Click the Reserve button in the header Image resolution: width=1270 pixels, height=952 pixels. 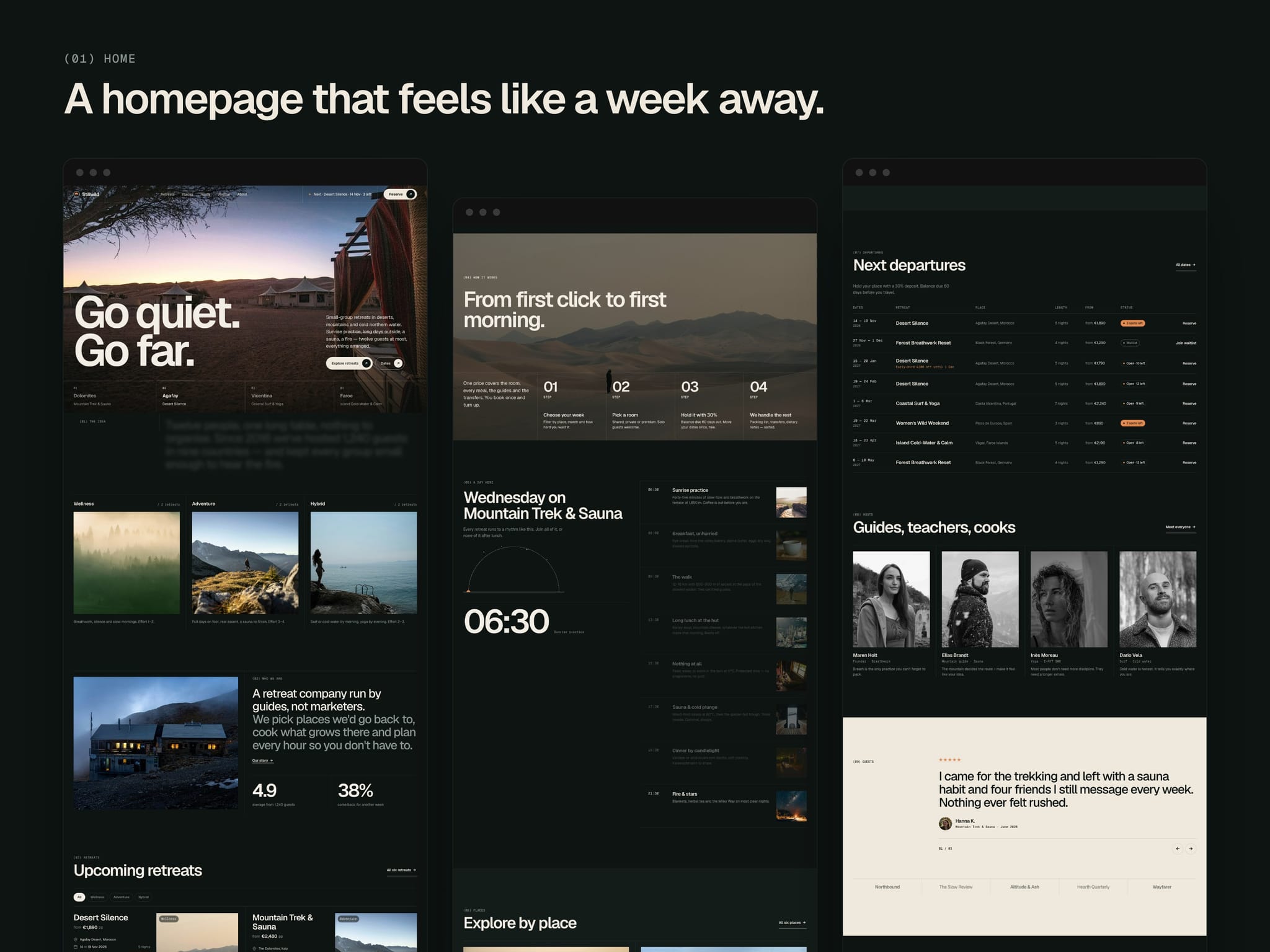tap(400, 194)
